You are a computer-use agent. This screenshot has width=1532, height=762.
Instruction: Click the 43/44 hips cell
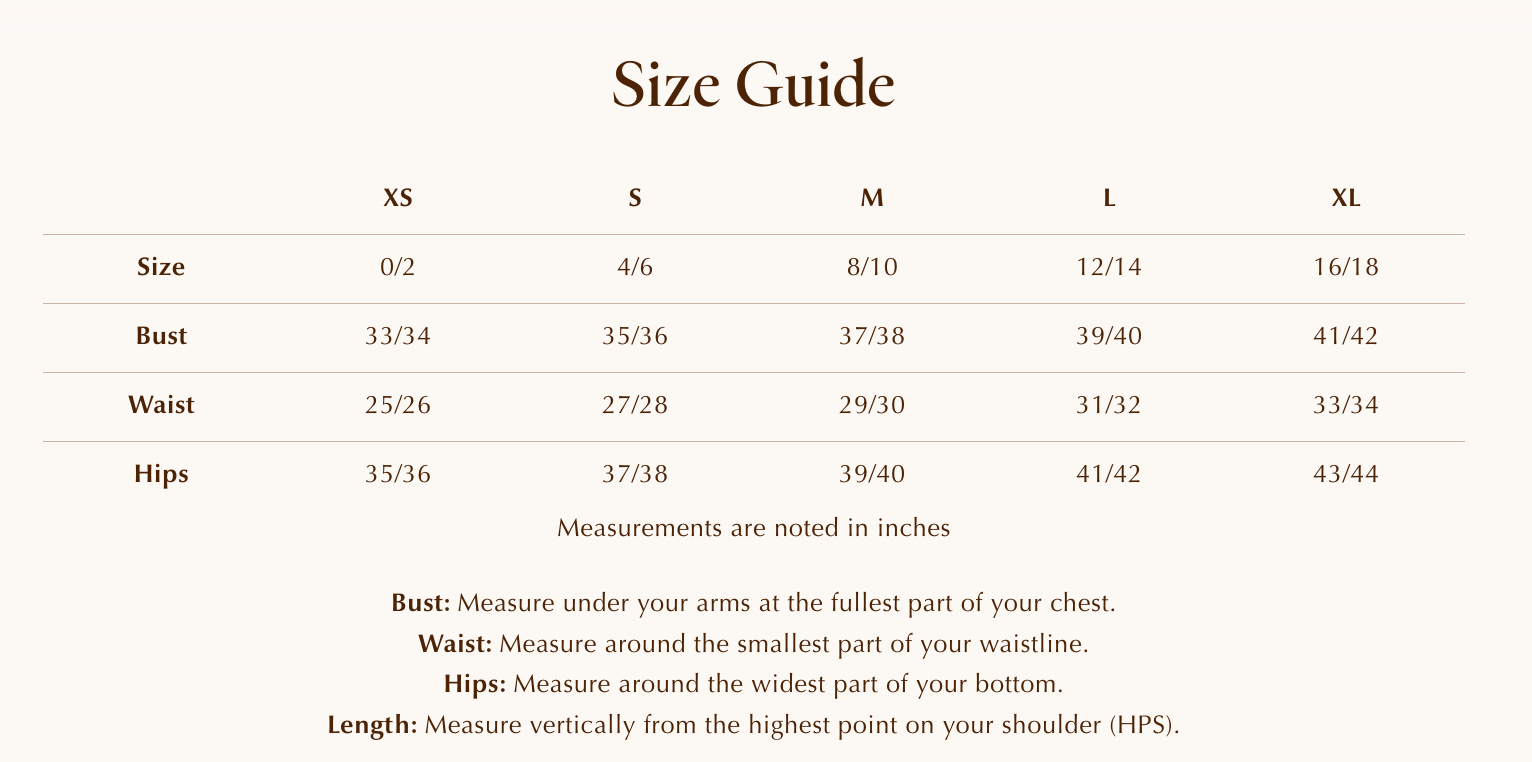tap(1346, 474)
